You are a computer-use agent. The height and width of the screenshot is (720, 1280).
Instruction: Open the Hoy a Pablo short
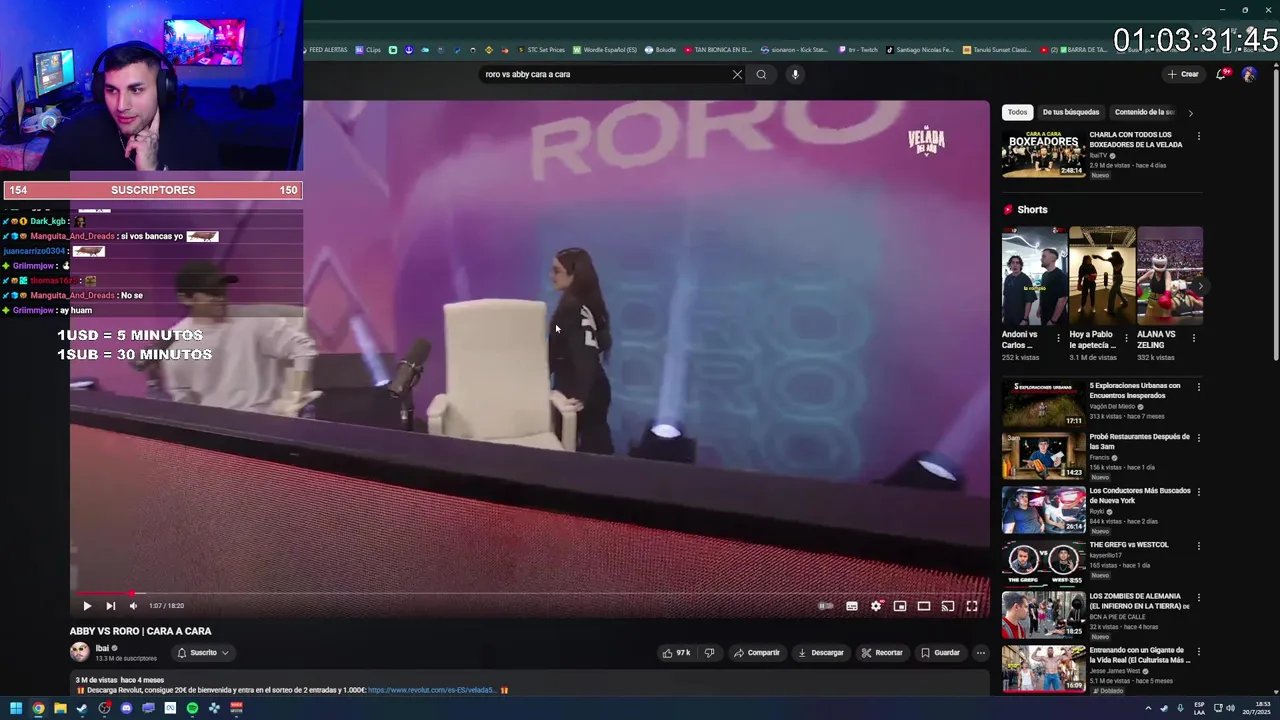tap(1102, 275)
